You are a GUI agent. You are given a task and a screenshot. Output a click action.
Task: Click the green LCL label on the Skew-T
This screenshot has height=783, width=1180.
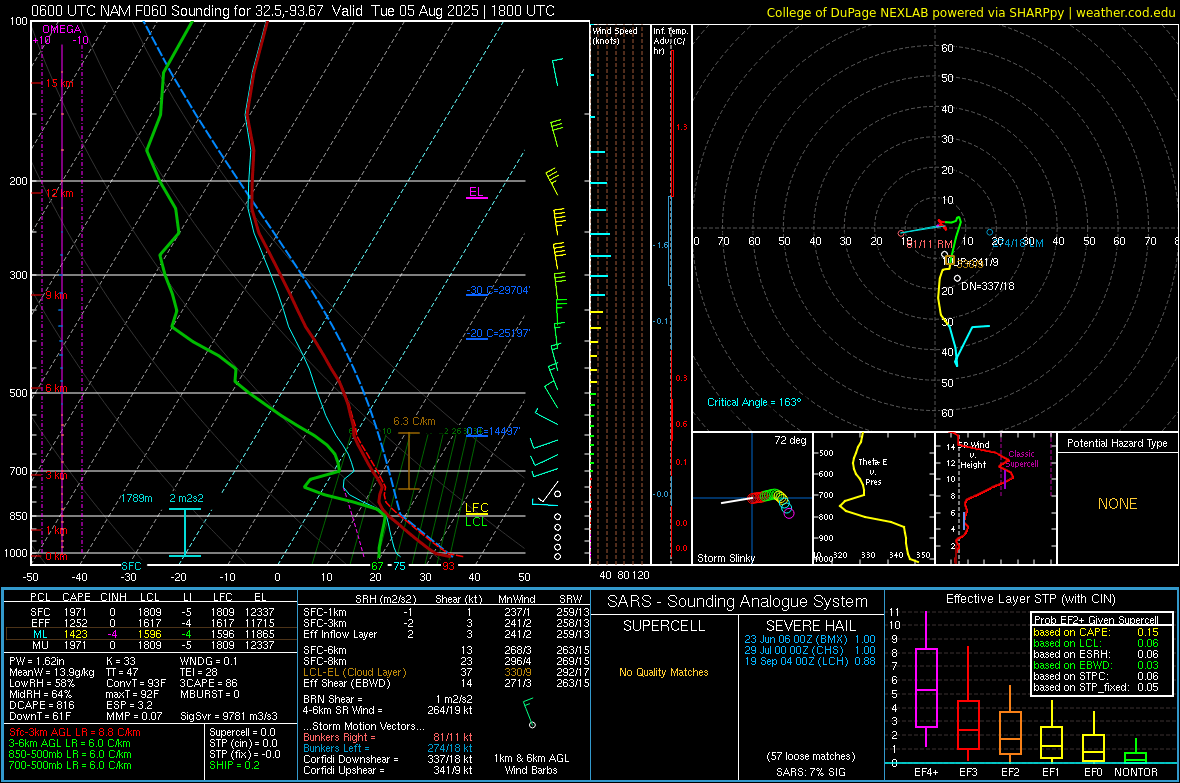pos(476,521)
